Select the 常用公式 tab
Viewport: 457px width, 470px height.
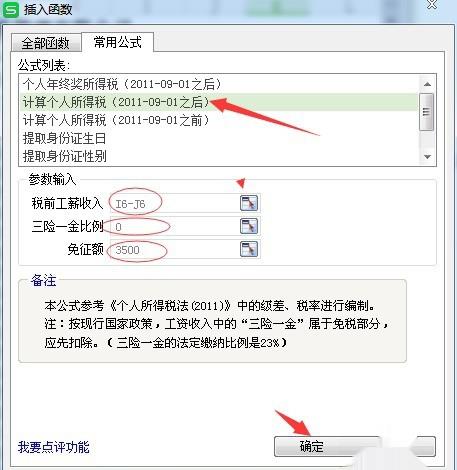pyautogui.click(x=118, y=42)
